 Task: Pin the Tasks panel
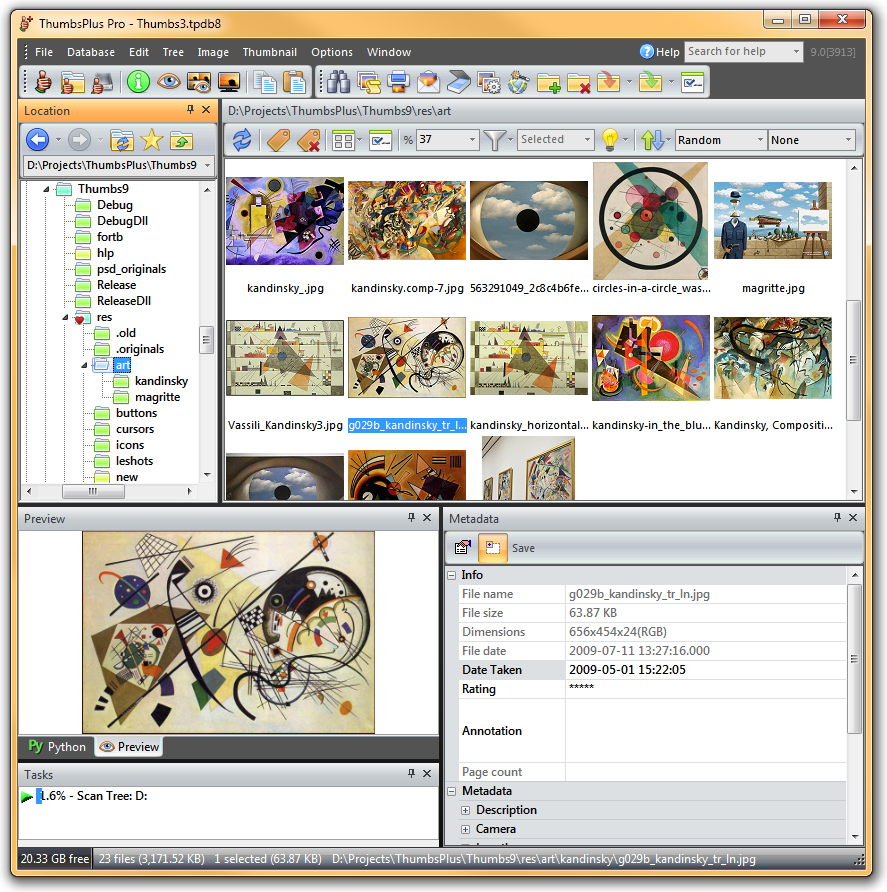(x=411, y=774)
